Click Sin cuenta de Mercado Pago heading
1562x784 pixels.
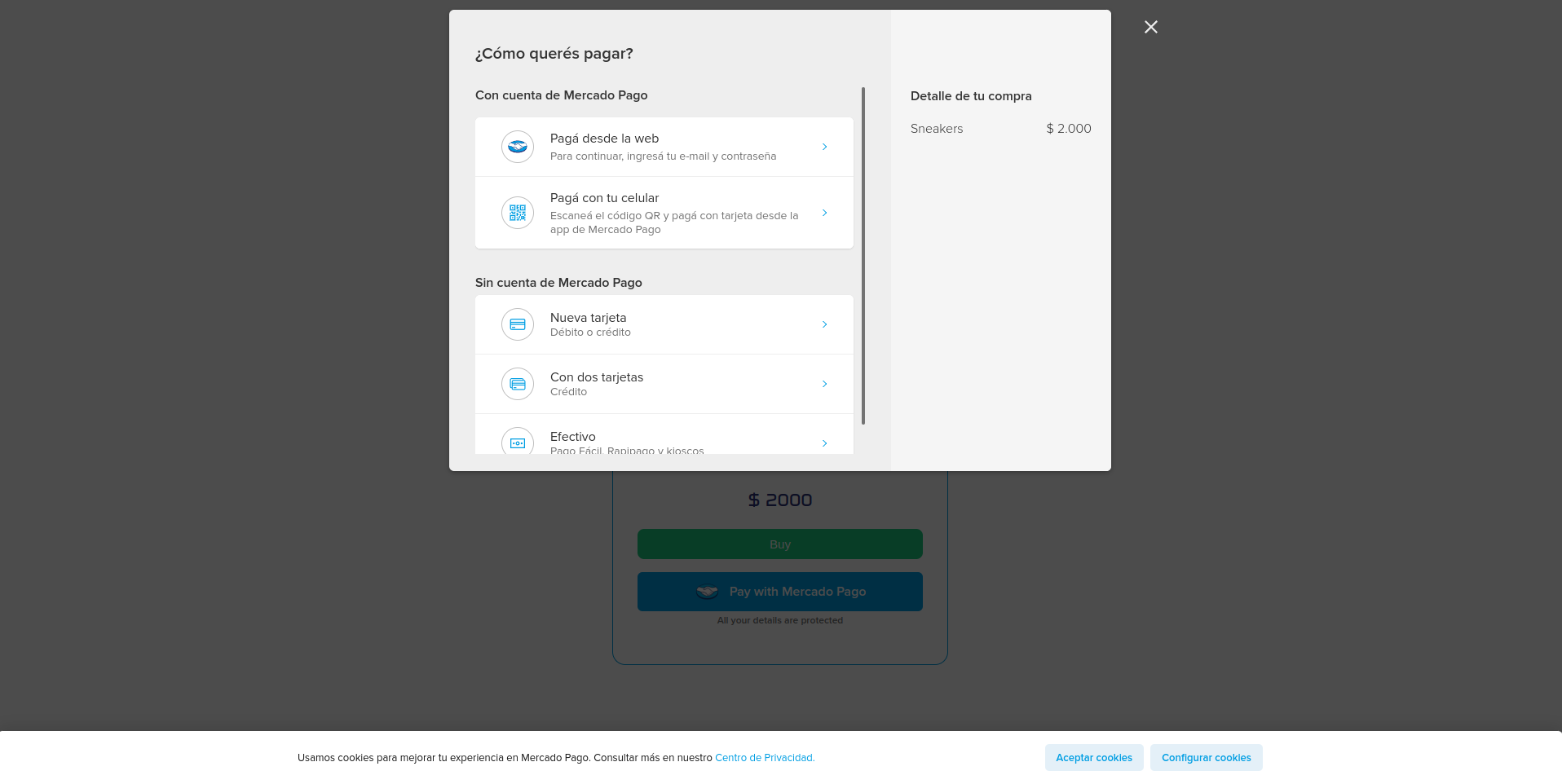tap(558, 283)
